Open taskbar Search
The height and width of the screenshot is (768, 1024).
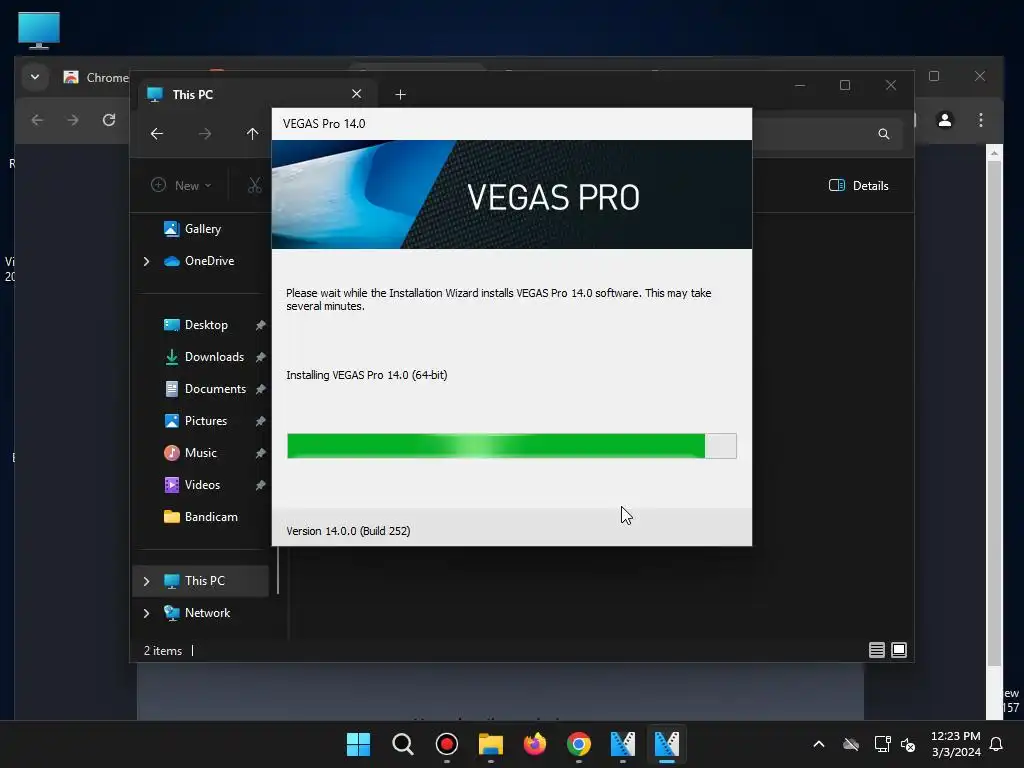402,744
